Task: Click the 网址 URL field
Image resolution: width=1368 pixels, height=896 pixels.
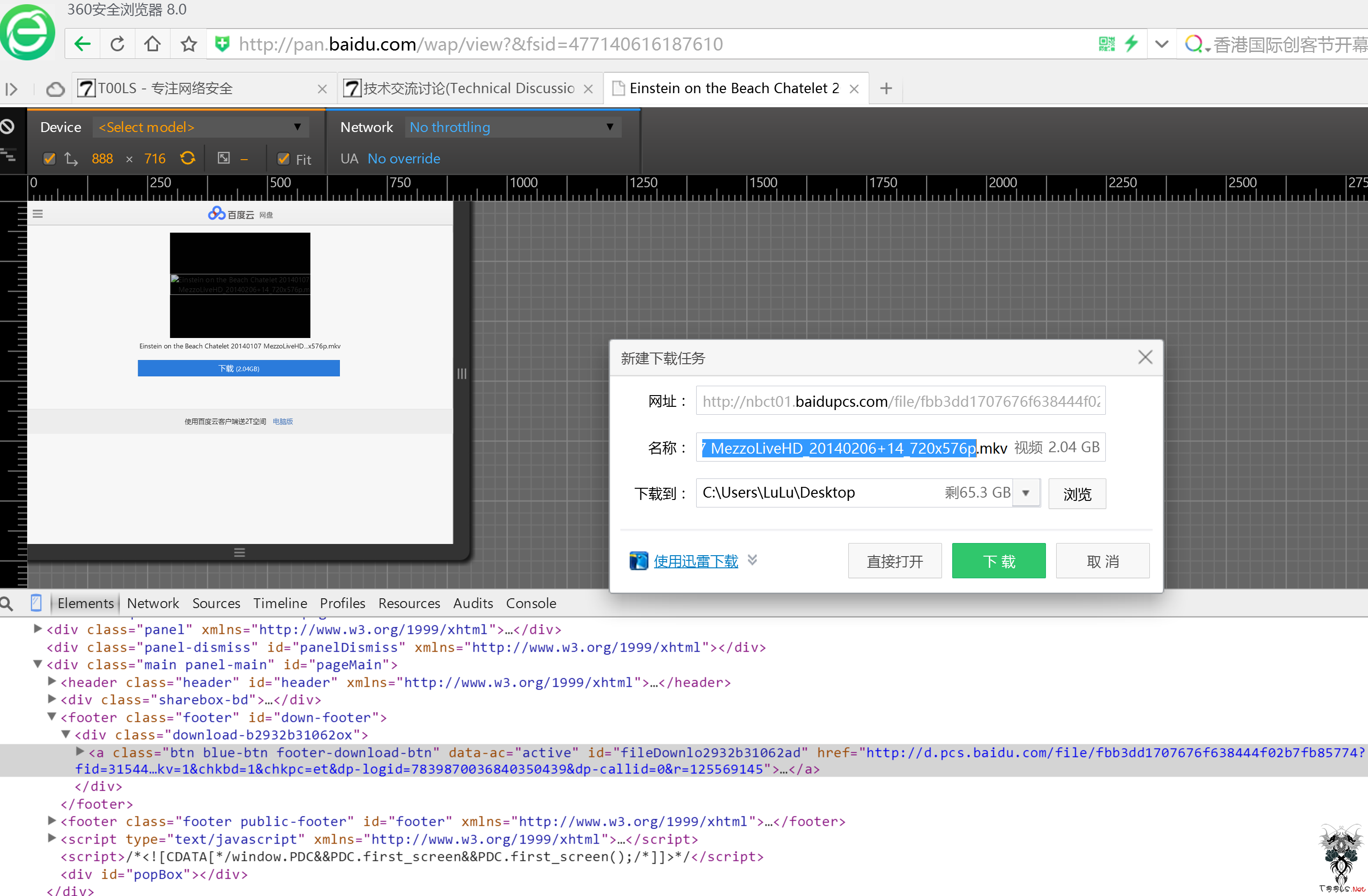Action: coord(901,401)
